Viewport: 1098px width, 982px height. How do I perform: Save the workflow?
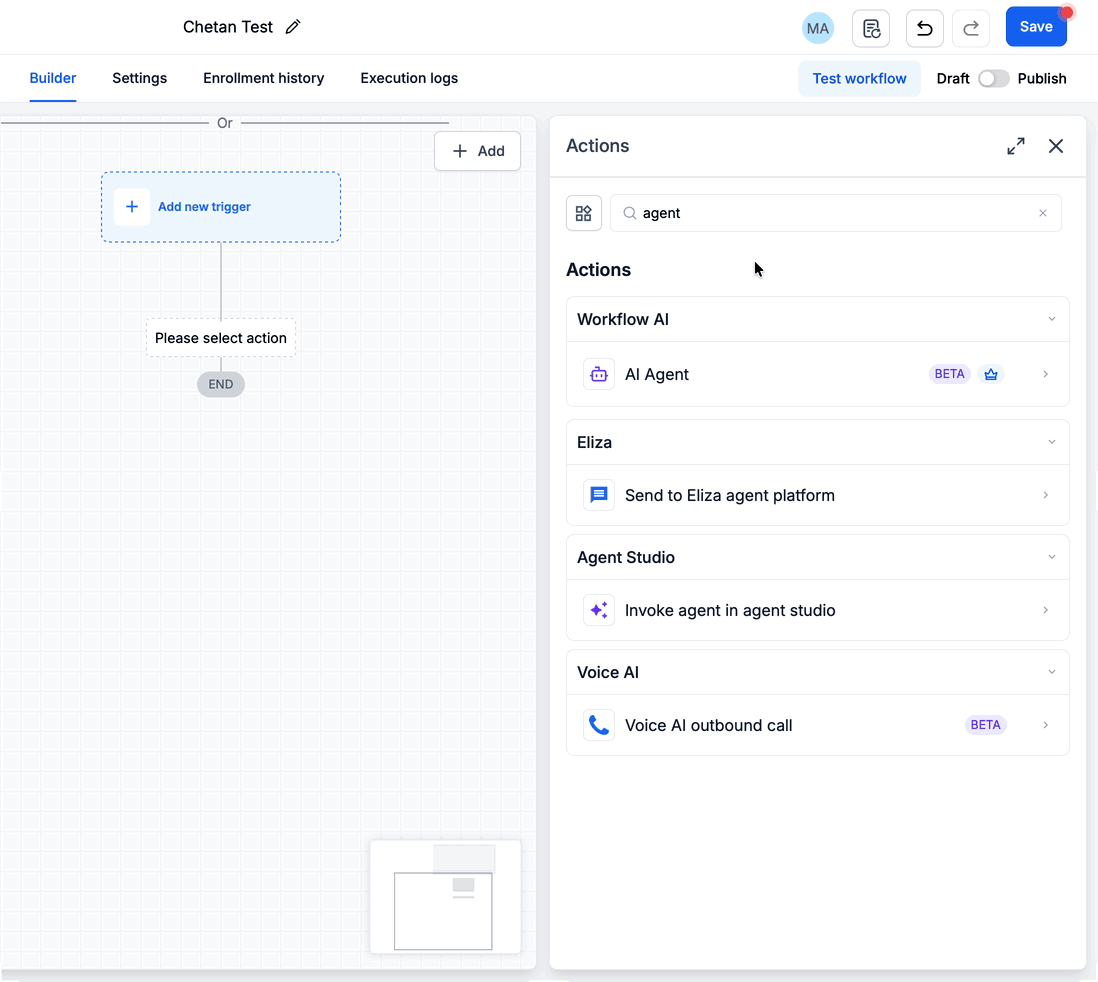pyautogui.click(x=1036, y=27)
